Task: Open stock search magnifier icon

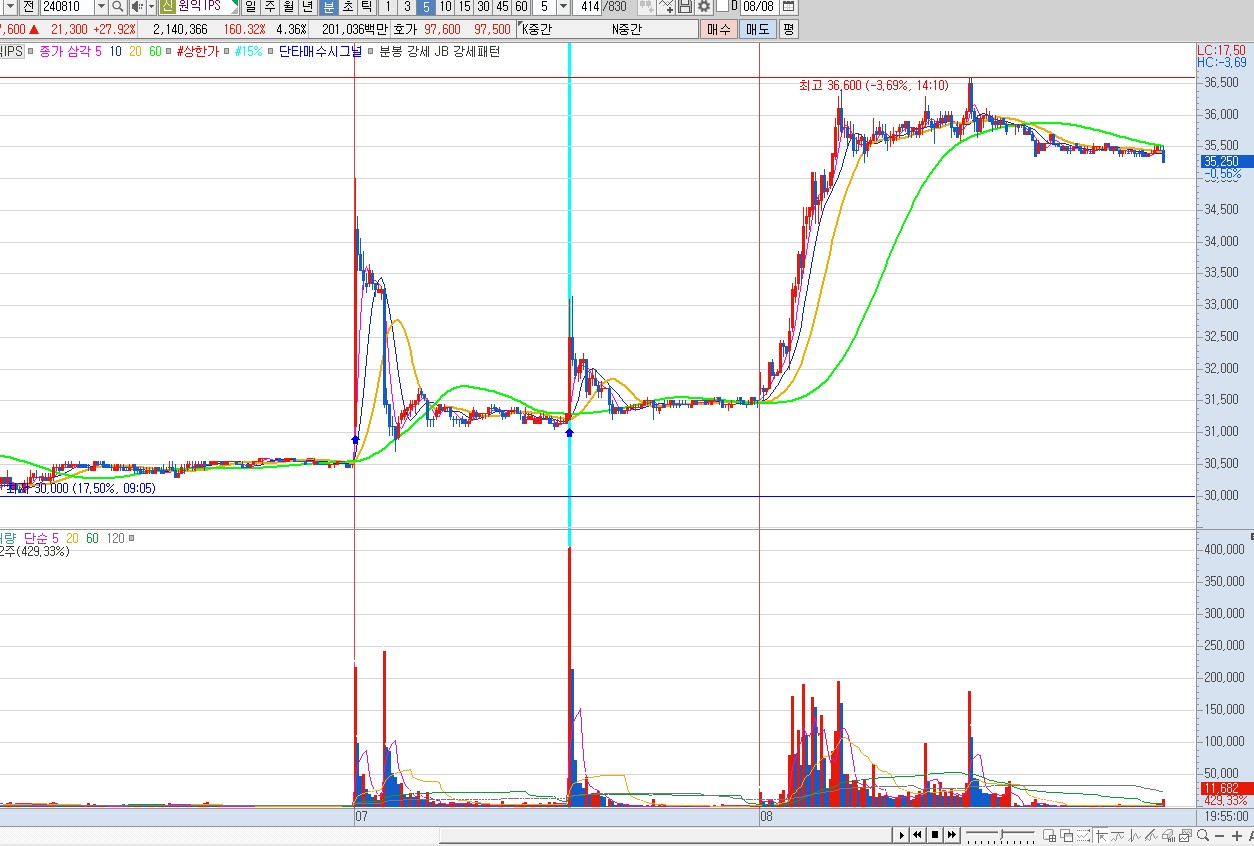Action: [118, 7]
